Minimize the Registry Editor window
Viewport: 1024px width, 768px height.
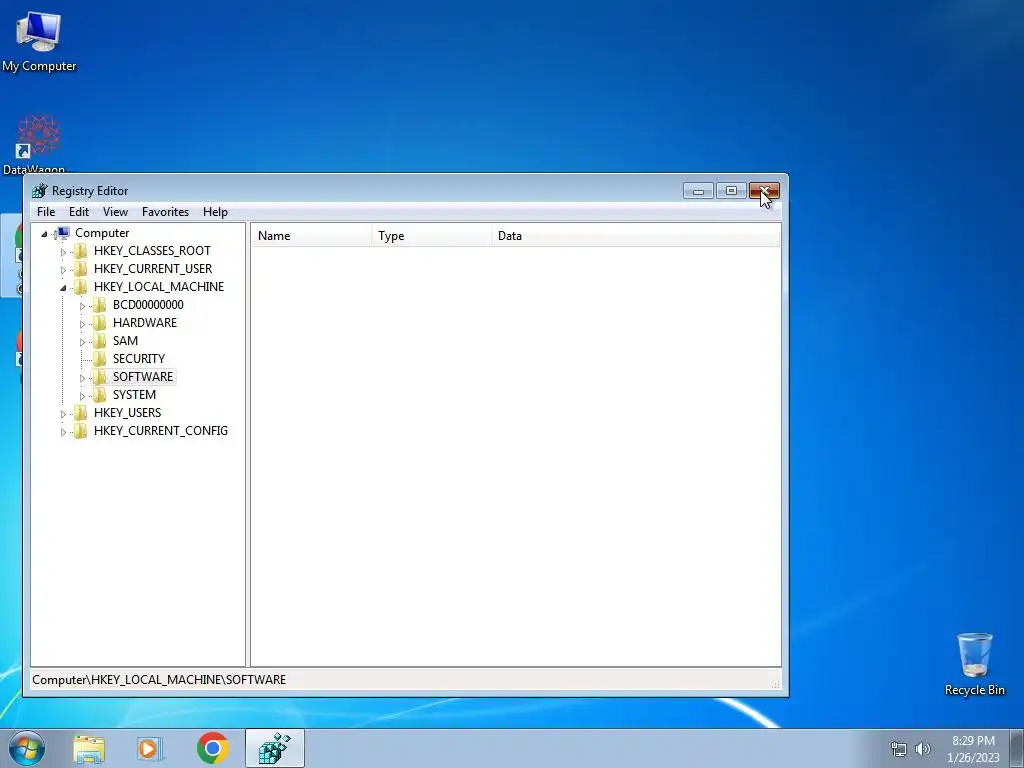click(698, 191)
